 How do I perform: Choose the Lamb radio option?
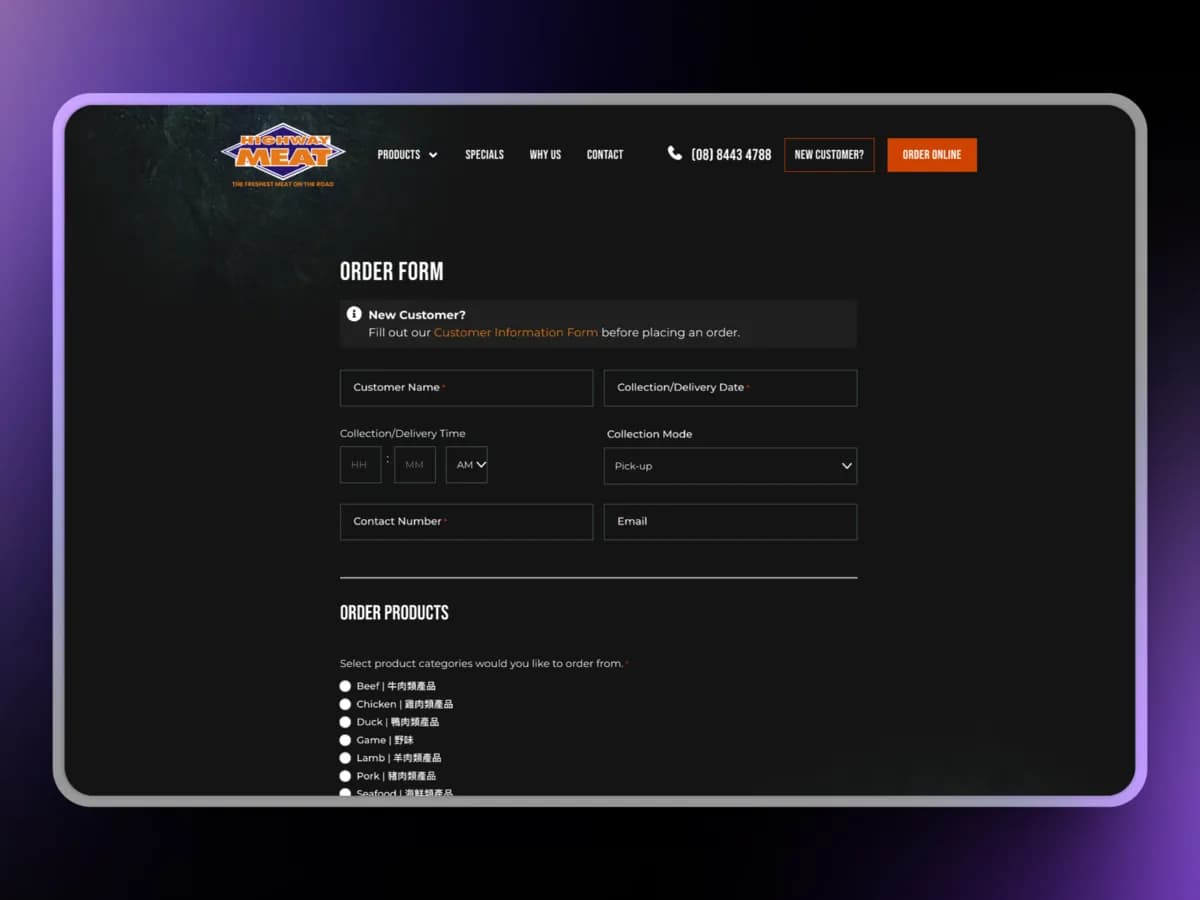pyautogui.click(x=345, y=758)
